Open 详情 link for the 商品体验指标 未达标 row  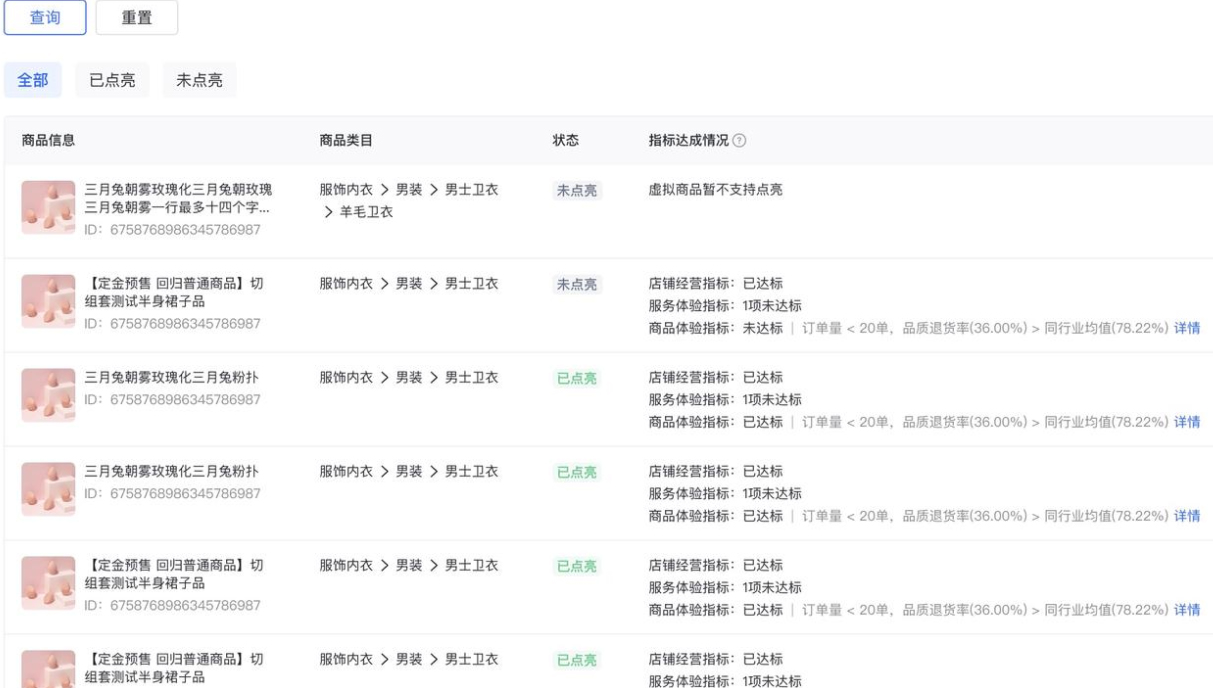click(1187, 328)
